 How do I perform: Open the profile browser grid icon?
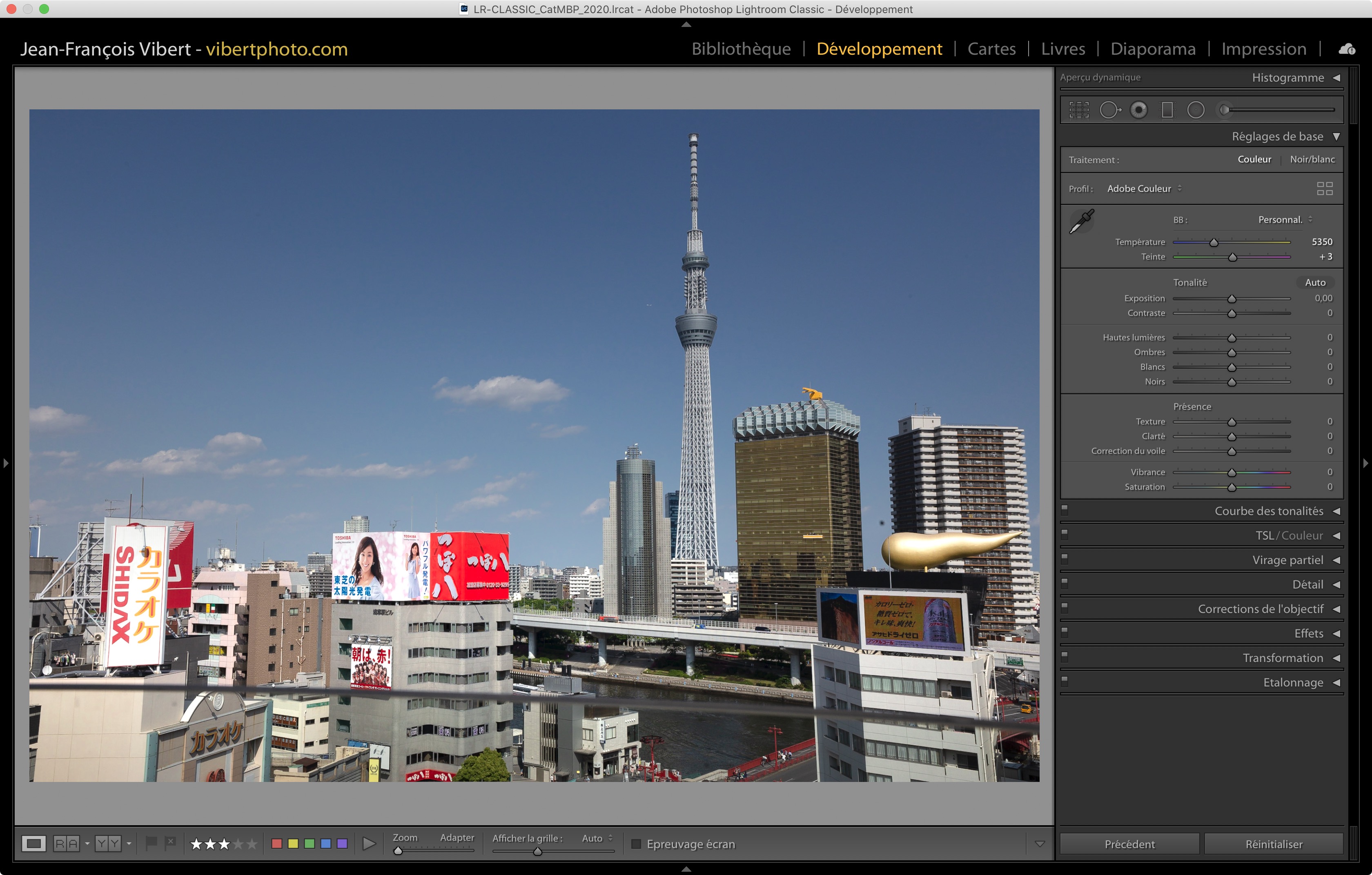click(1324, 189)
